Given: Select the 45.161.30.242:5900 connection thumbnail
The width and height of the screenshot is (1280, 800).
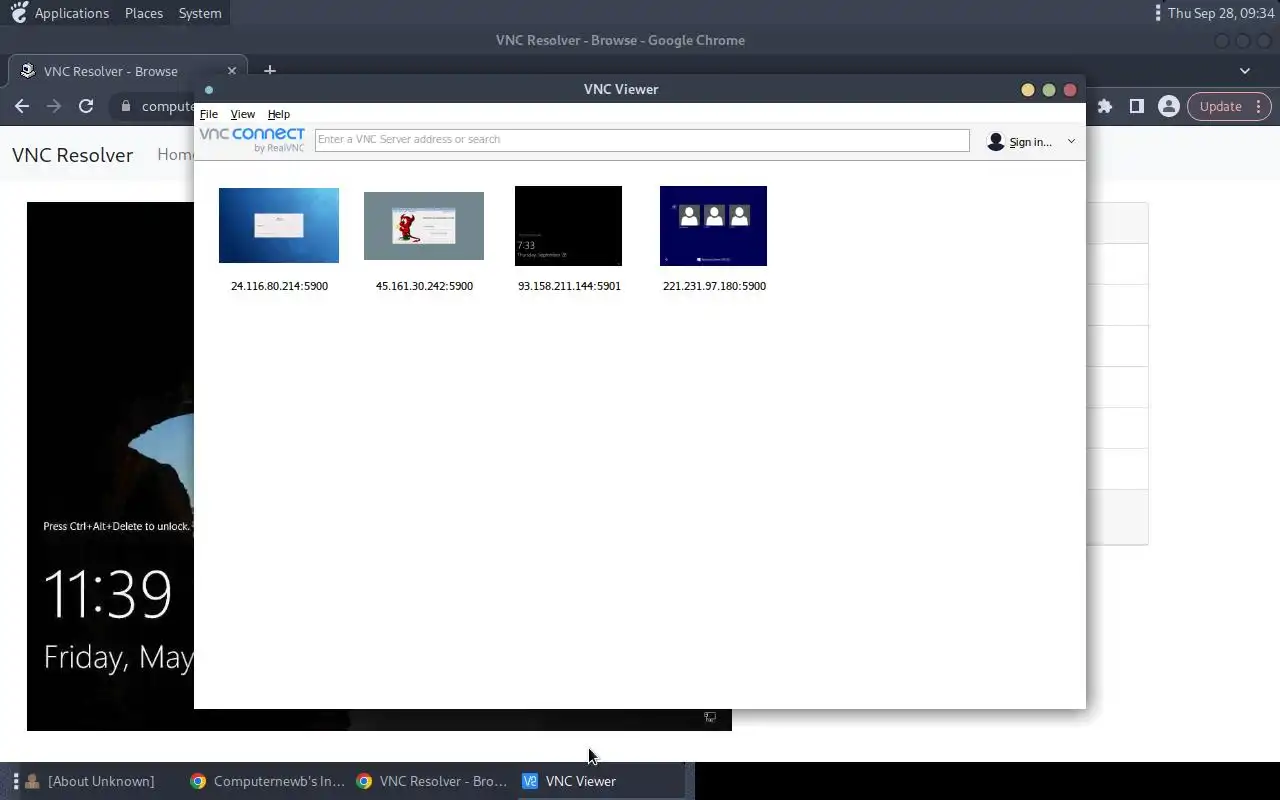Looking at the screenshot, I should 424,226.
